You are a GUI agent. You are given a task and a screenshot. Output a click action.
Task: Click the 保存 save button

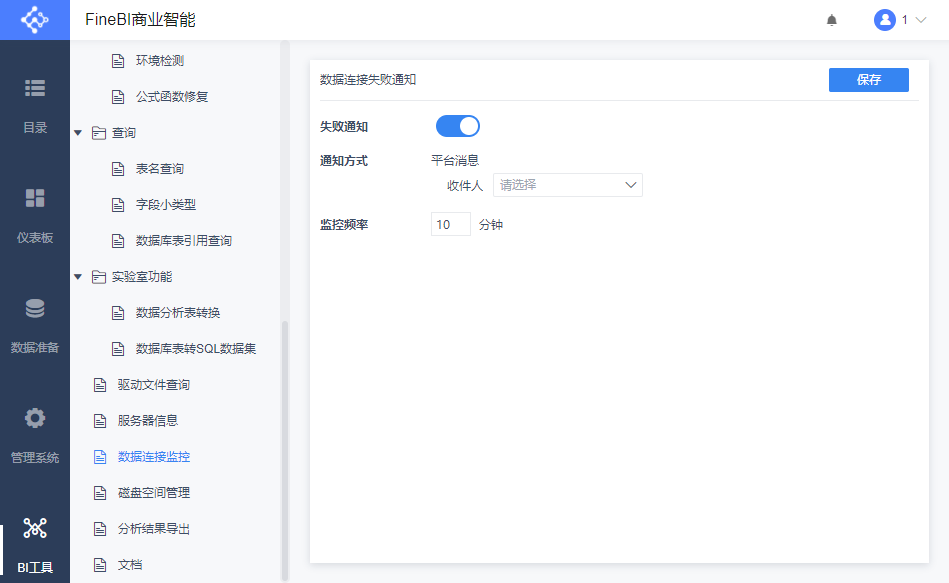[868, 80]
